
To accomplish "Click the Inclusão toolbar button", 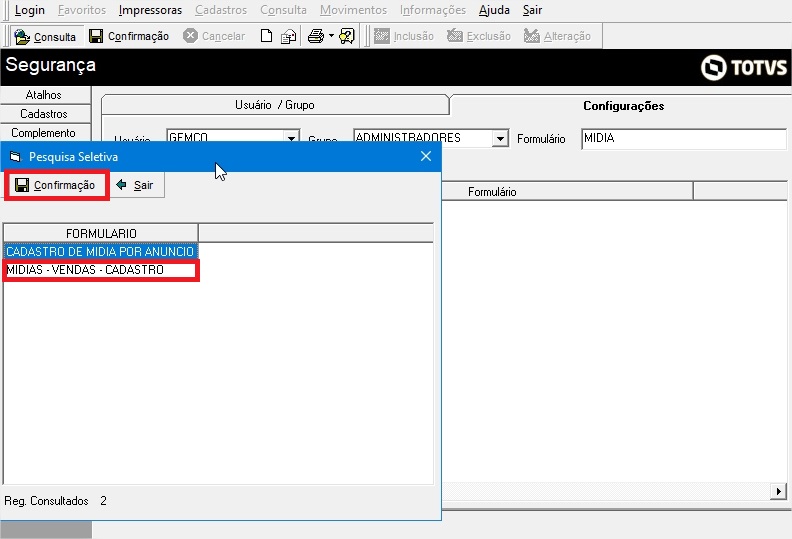I will click(404, 36).
